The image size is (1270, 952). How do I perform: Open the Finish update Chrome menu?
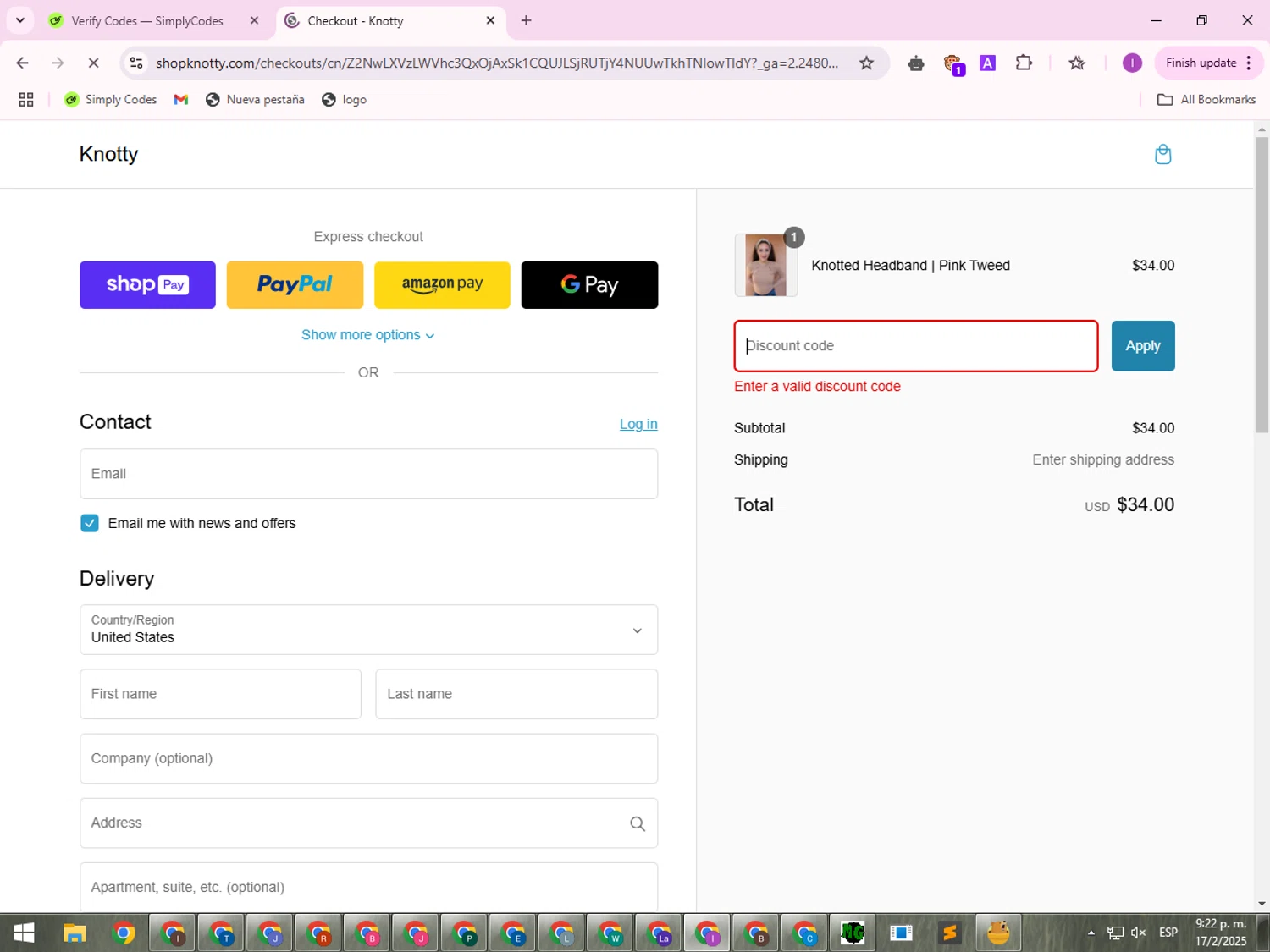pos(1209,63)
